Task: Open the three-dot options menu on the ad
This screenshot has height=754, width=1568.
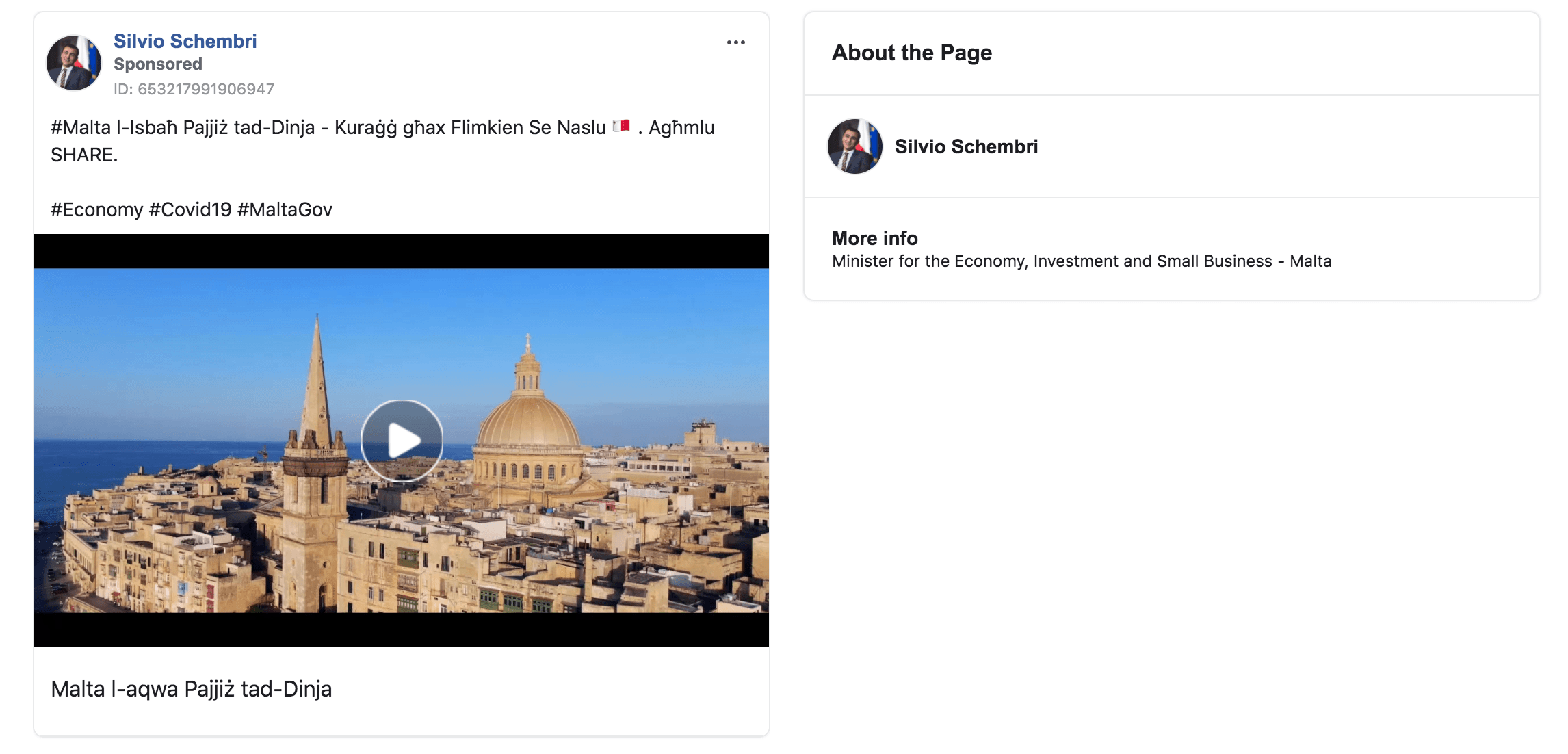Action: 735,42
